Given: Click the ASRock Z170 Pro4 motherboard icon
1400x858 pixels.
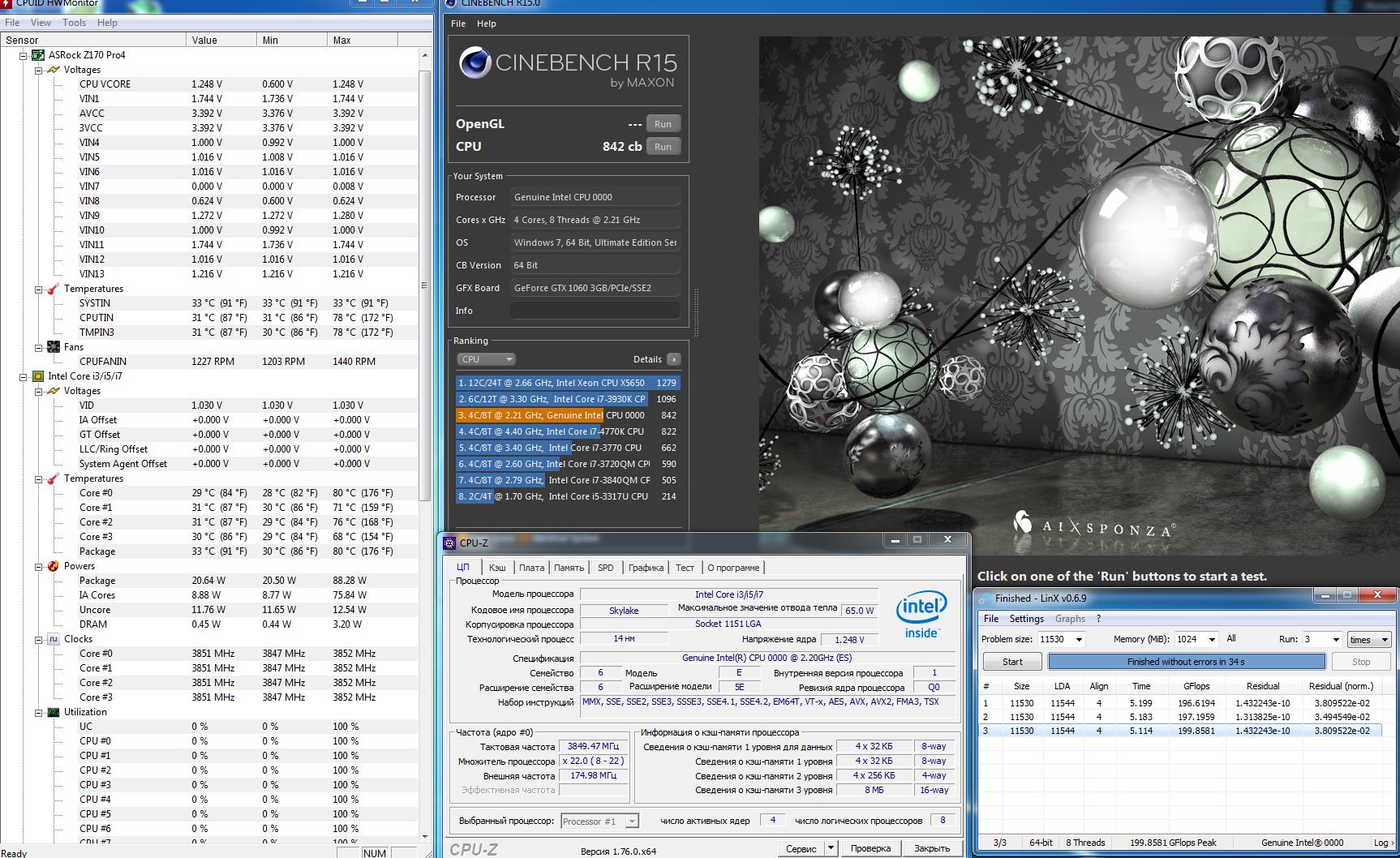Looking at the screenshot, I should (x=38, y=55).
